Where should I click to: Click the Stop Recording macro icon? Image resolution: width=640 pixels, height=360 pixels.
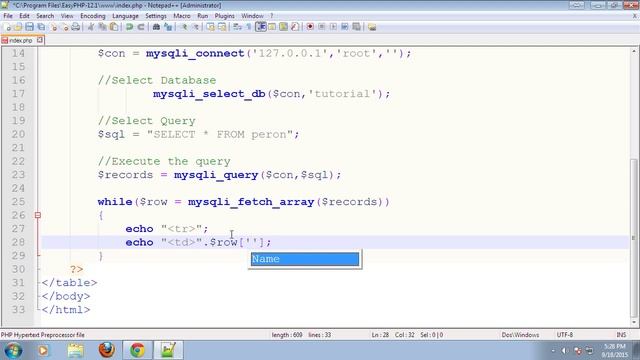pyautogui.click(x=322, y=27)
